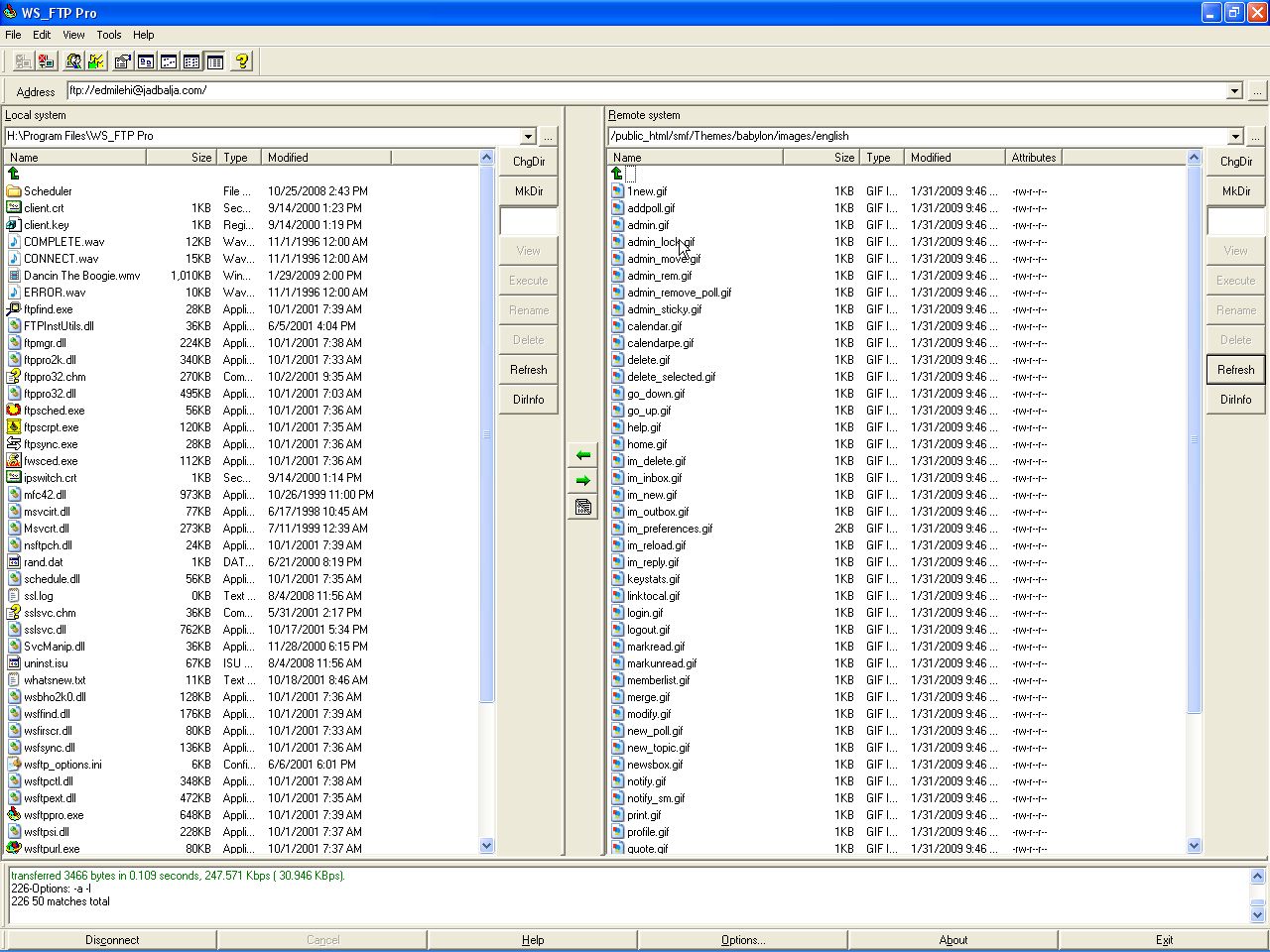Click the Exit button at bottom

pos(1164,940)
